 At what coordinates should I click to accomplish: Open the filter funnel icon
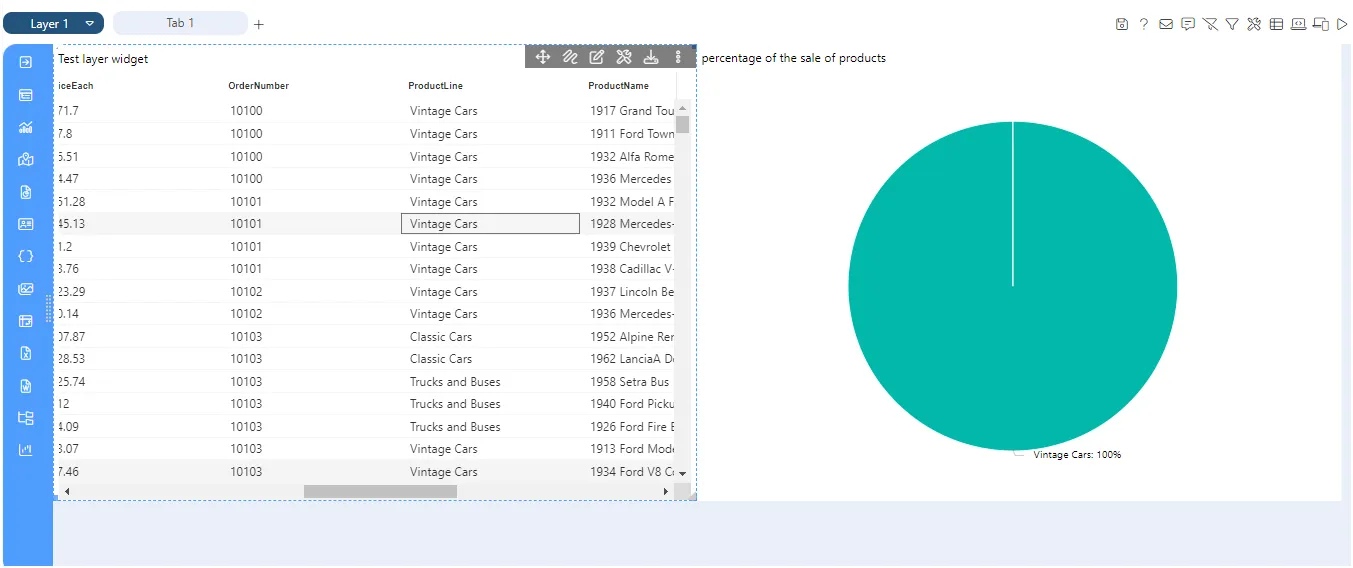pyautogui.click(x=1232, y=24)
